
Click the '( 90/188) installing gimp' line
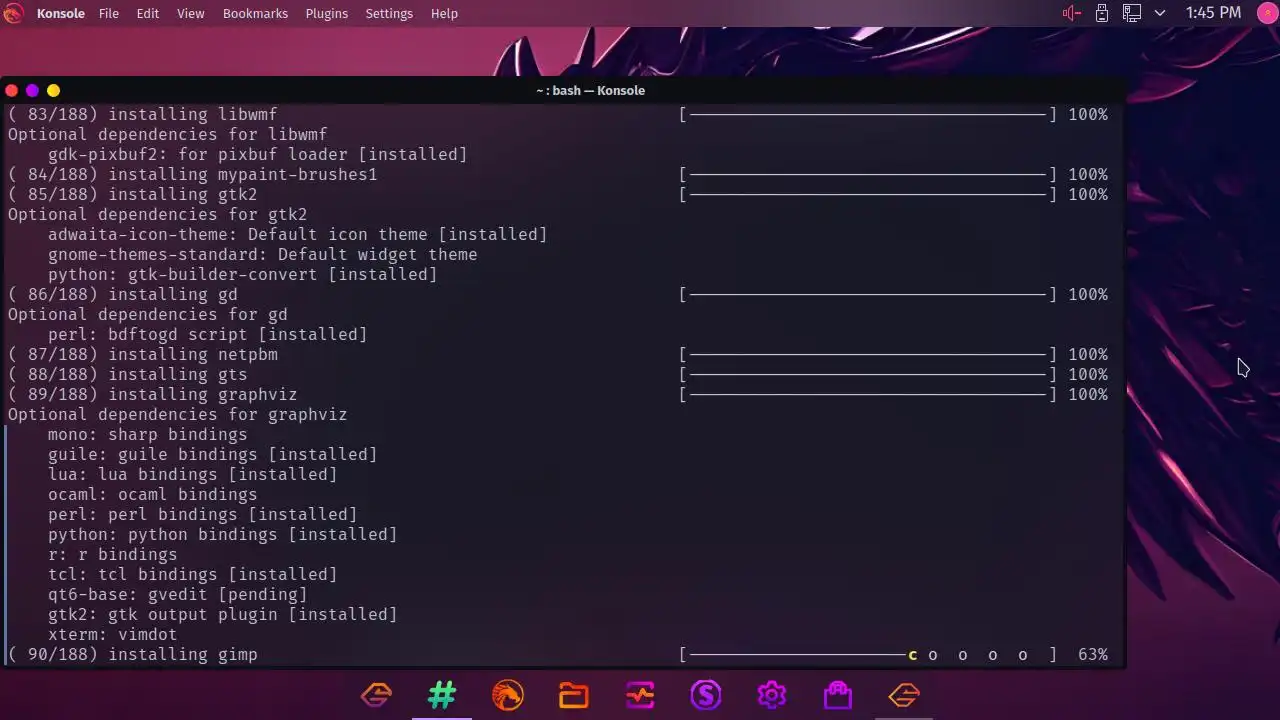pyautogui.click(x=133, y=654)
